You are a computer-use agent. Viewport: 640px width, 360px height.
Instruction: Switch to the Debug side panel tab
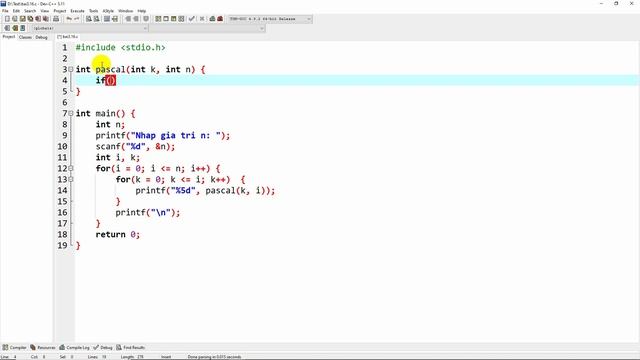(x=41, y=37)
